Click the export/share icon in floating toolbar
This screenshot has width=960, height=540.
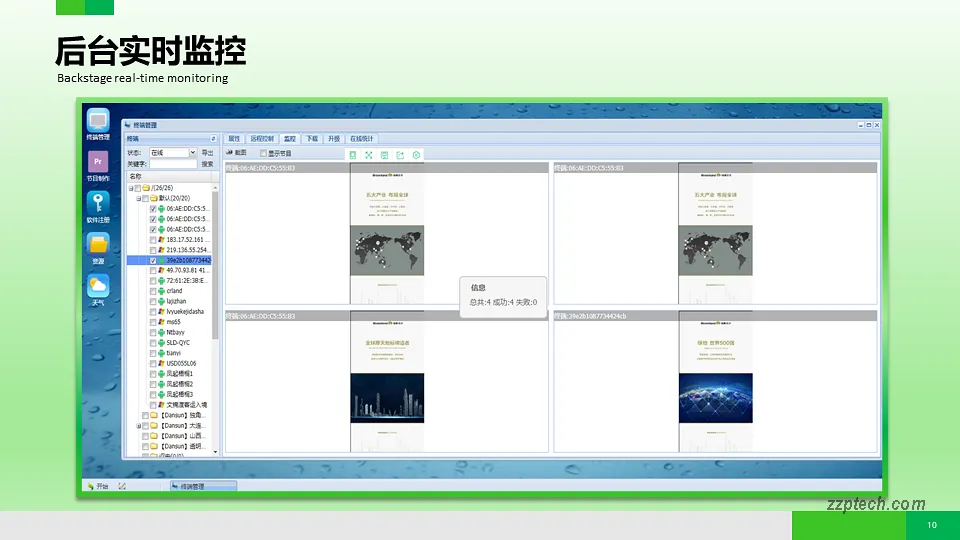pos(400,155)
